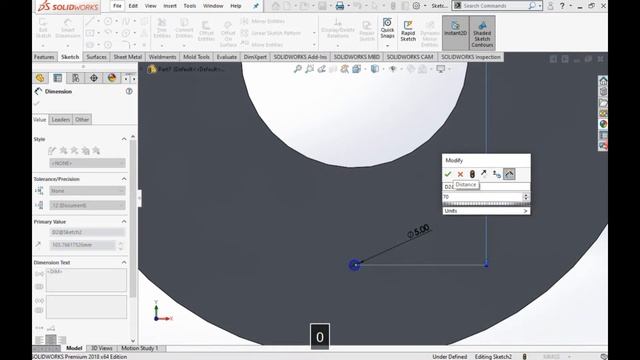Click the Dimension panel help icon
Viewport: 640px width, 360px height.
click(129, 91)
